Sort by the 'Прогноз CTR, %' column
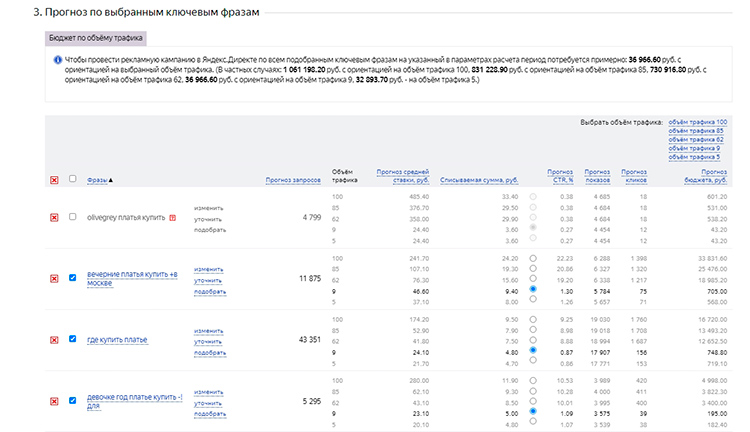750x432 pixels. click(x=560, y=176)
